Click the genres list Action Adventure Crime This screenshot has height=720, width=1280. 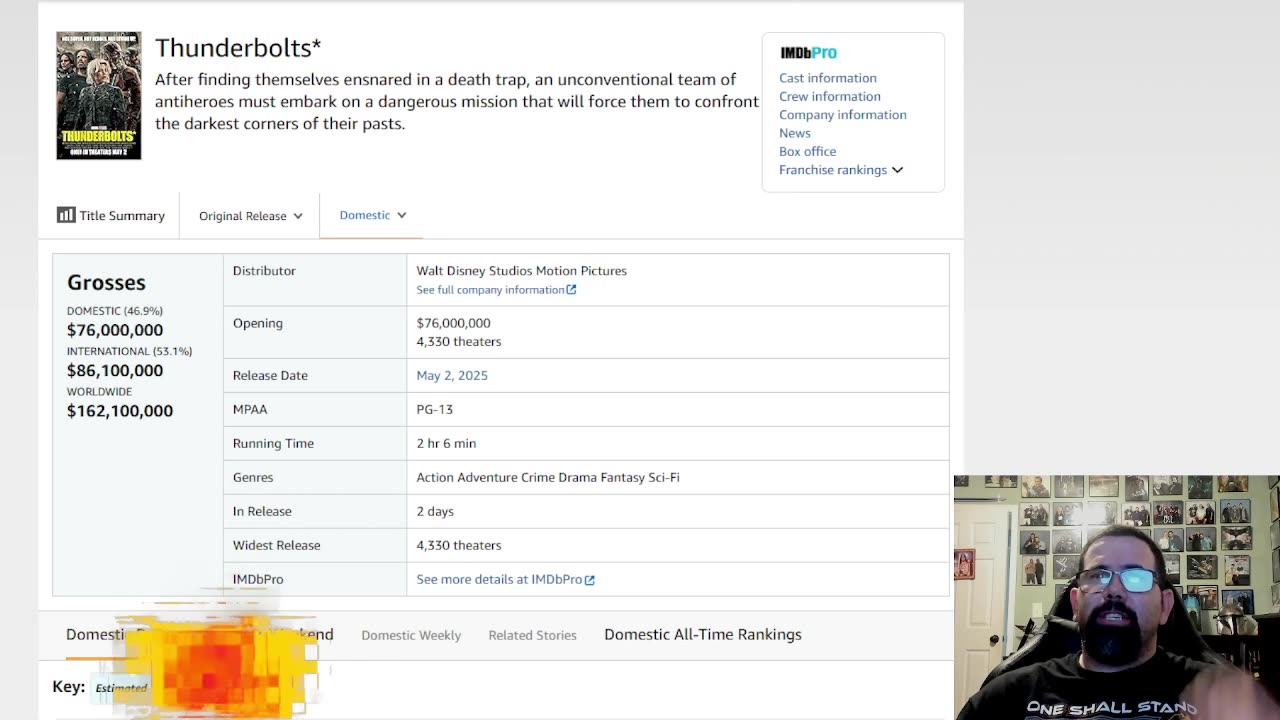point(548,477)
